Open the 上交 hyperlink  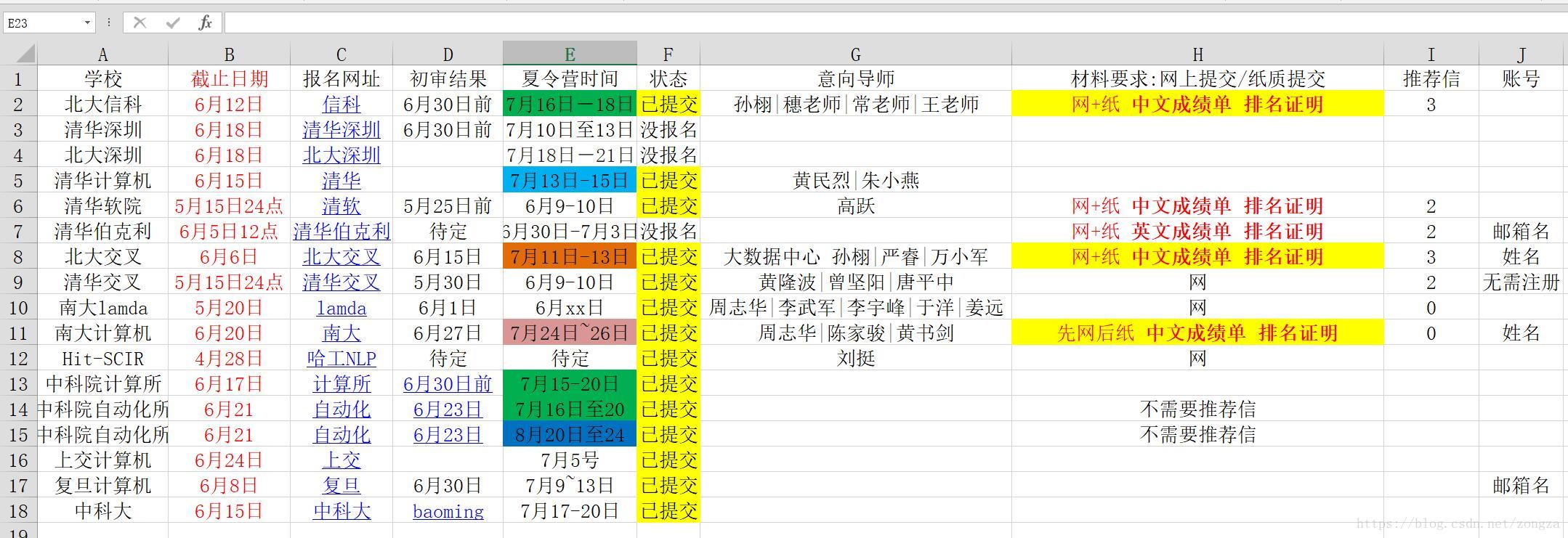pyautogui.click(x=341, y=460)
